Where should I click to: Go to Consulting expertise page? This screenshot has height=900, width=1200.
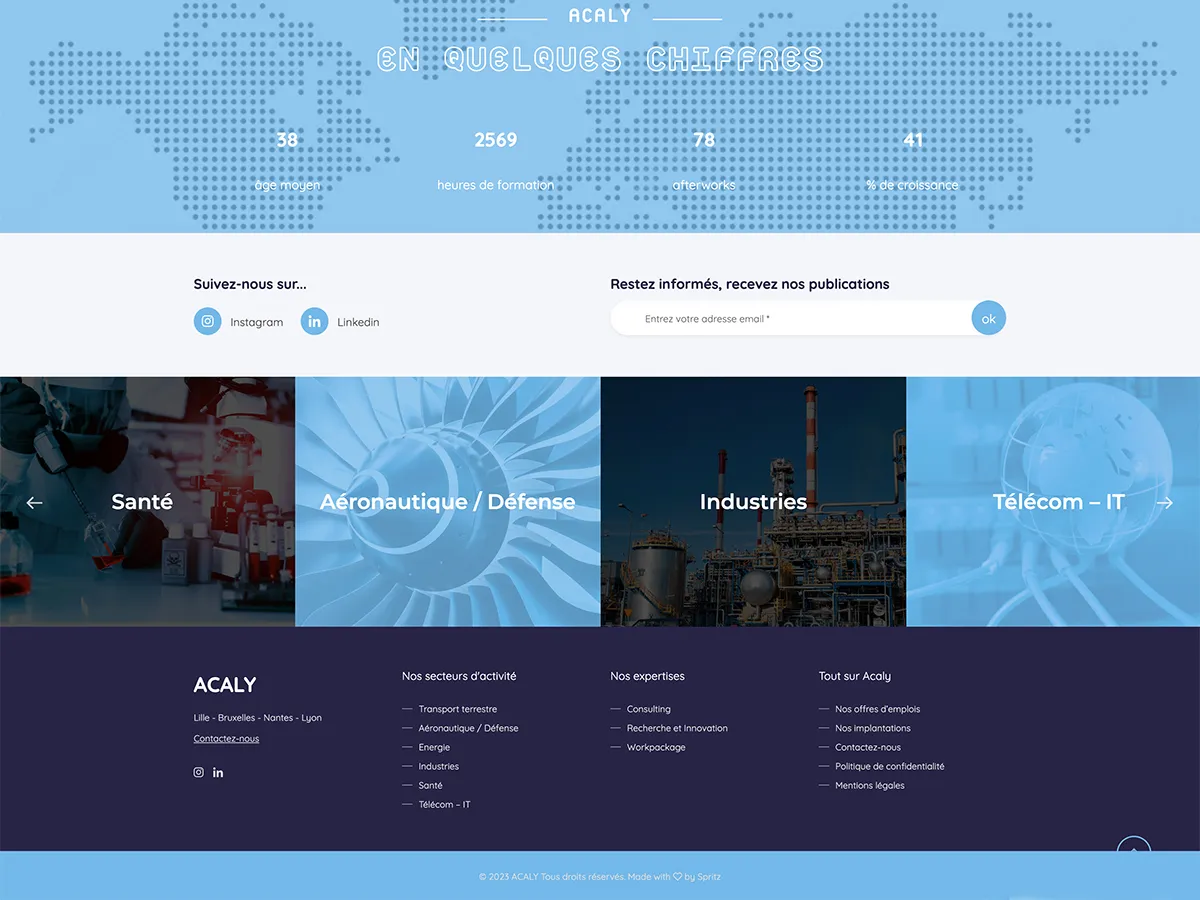coord(648,709)
